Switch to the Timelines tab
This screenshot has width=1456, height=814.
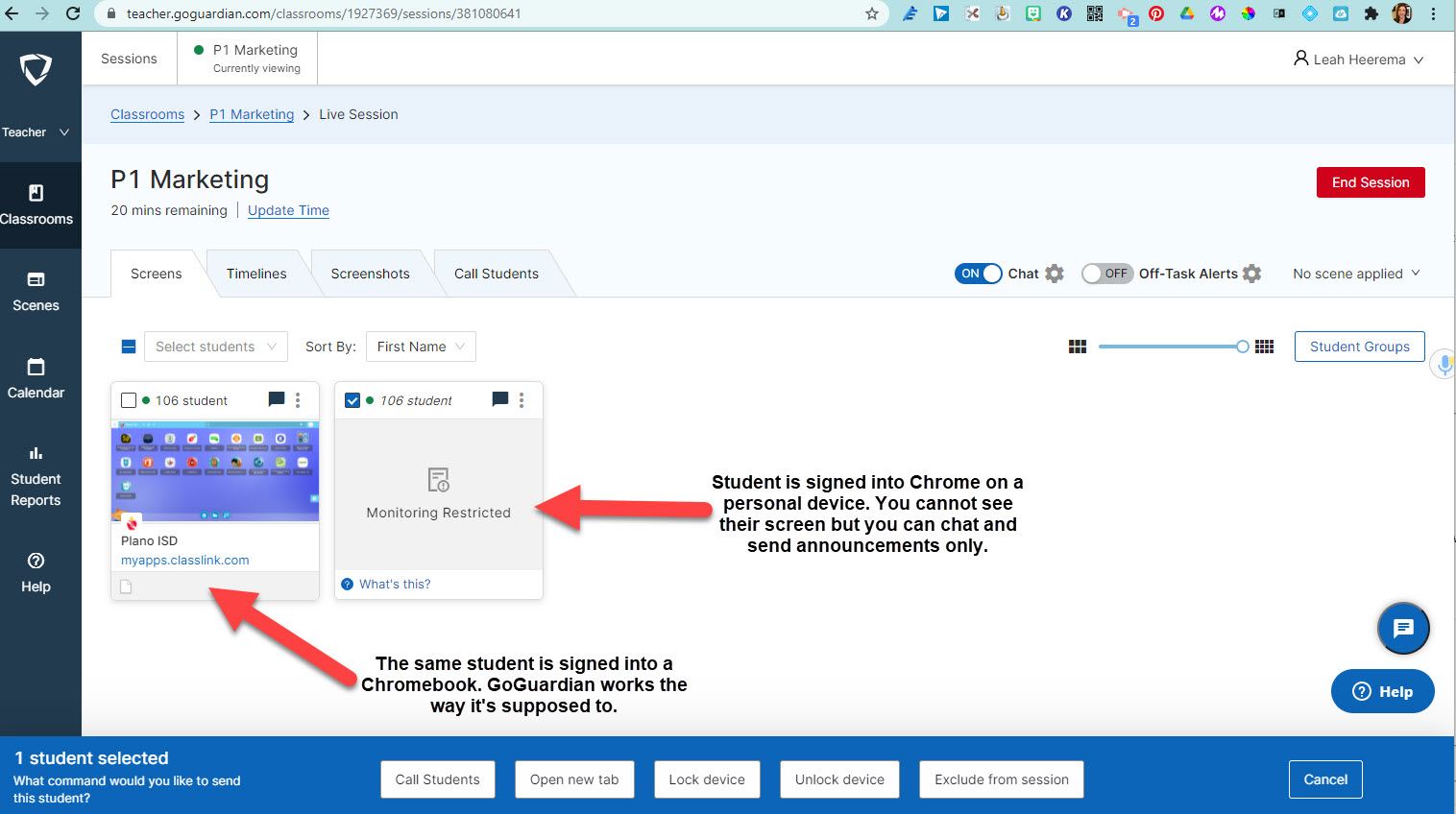point(256,274)
